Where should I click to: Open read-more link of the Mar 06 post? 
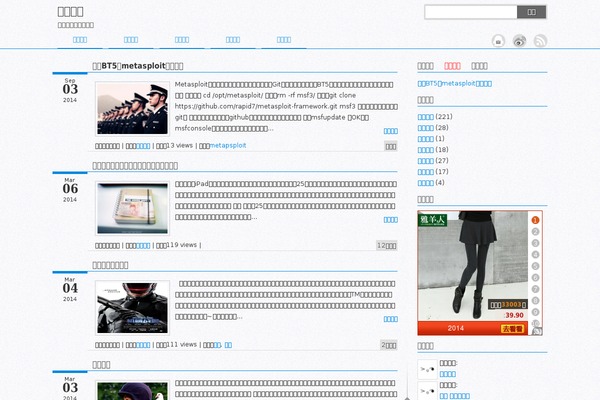click(391, 220)
